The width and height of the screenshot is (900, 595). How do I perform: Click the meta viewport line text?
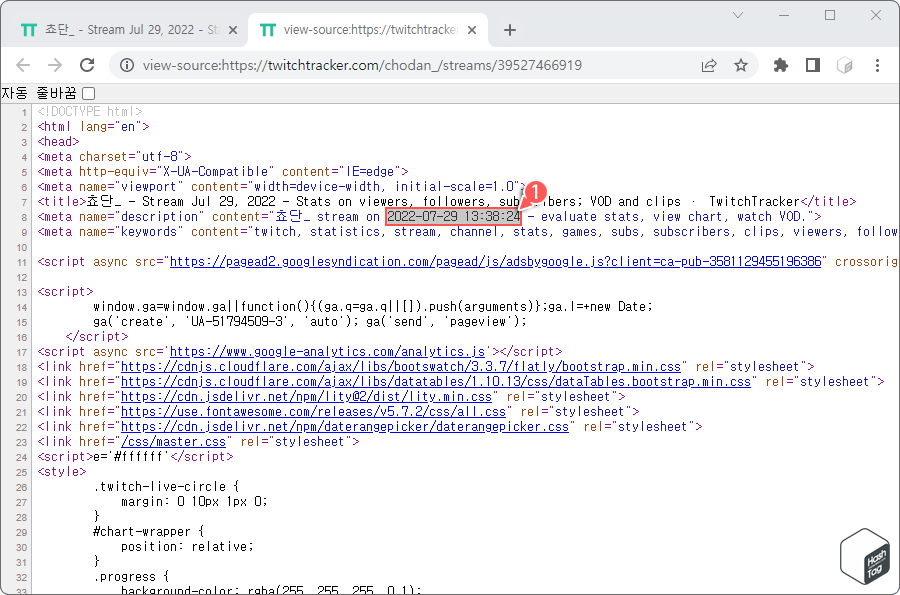pyautogui.click(x=281, y=186)
